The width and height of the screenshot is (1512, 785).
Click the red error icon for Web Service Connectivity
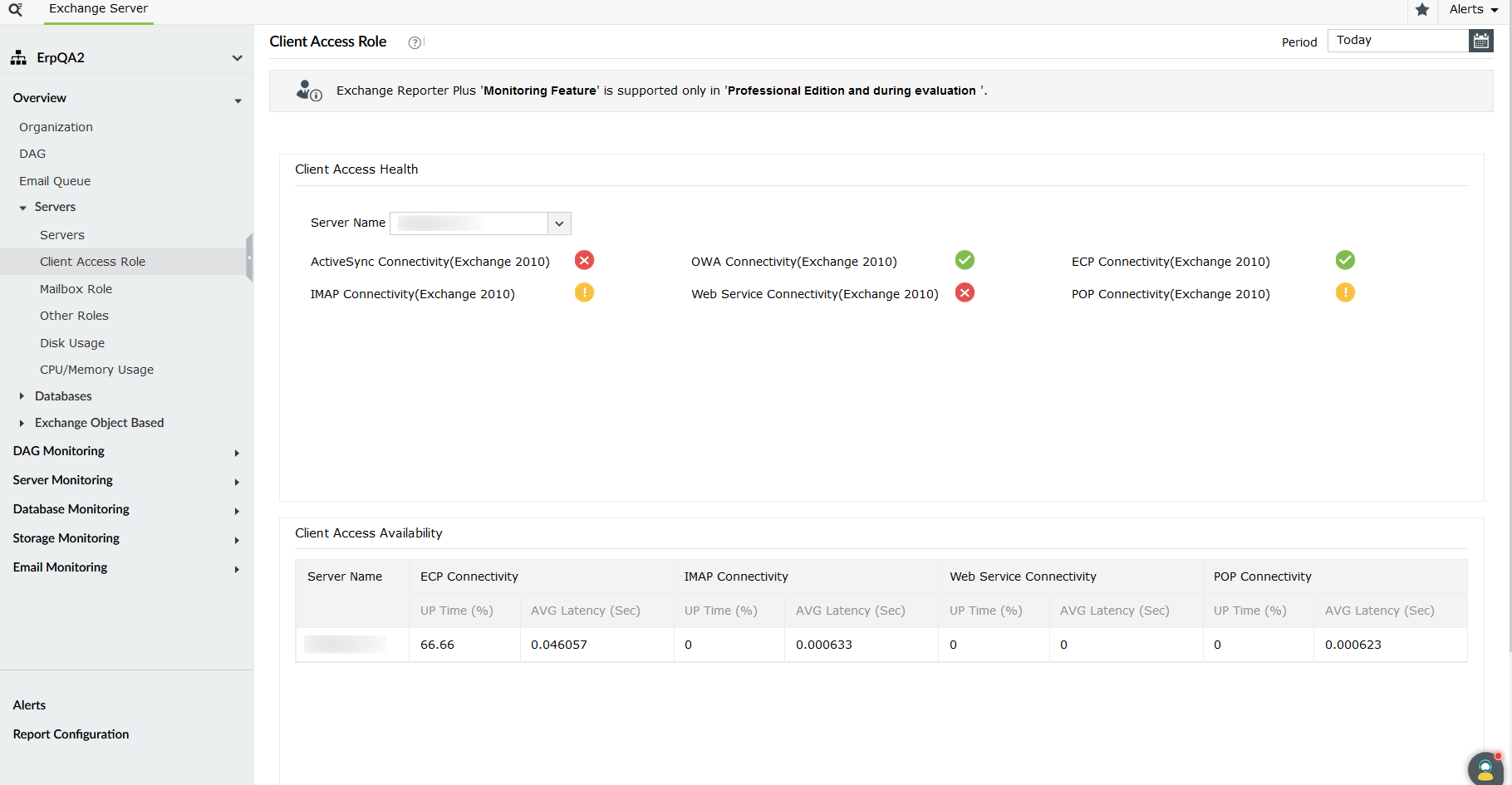(x=965, y=292)
